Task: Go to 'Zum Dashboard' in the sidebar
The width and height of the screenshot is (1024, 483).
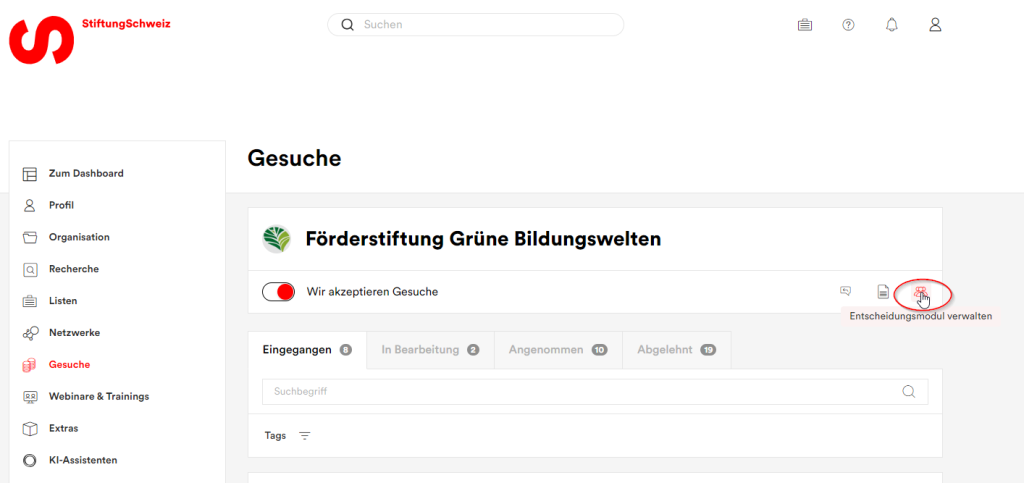Action: pyautogui.click(x=85, y=173)
